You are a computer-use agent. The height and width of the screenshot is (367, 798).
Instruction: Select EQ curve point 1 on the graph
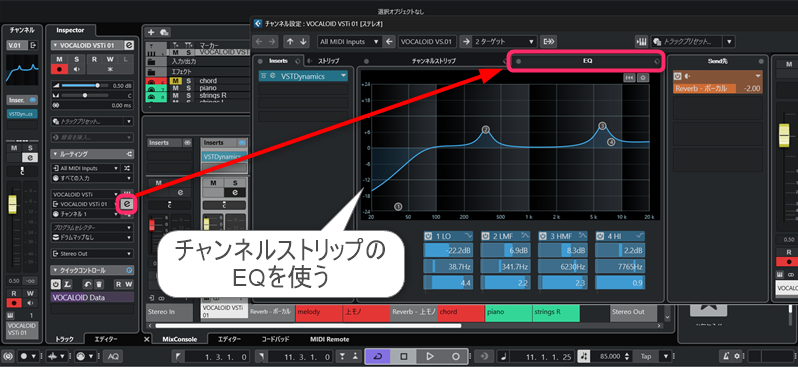[398, 207]
